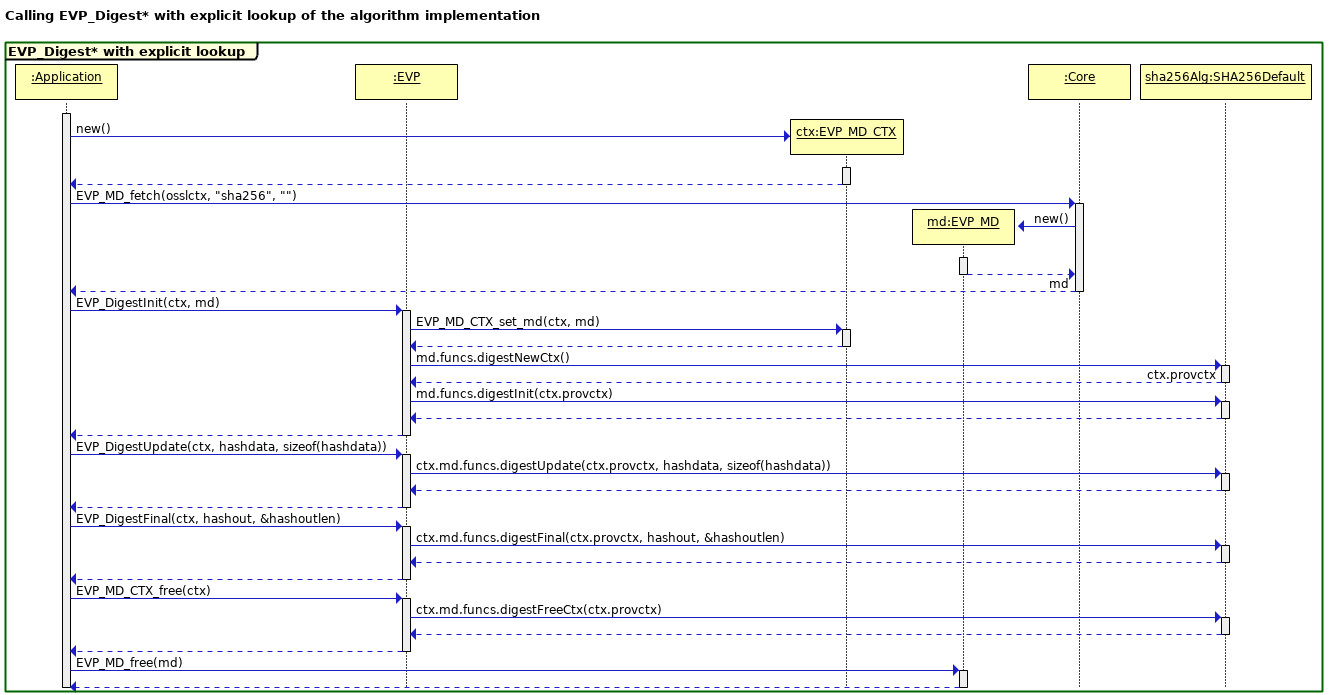This screenshot has height=695, width=1333.
Task: Click the frame label 'EVP_Digest* with explicit lookup'
Action: tap(127, 52)
